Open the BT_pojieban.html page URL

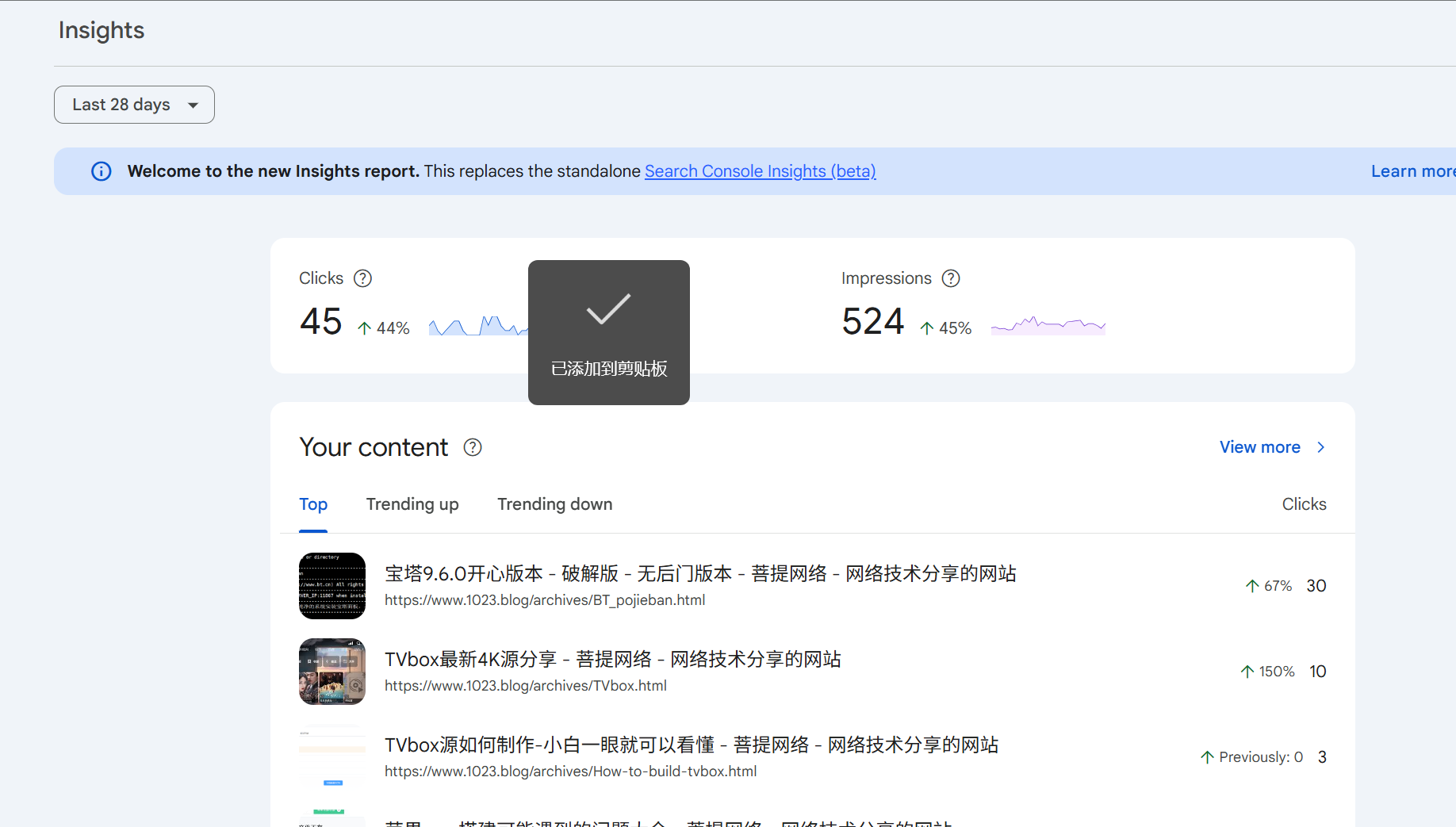[x=545, y=600]
